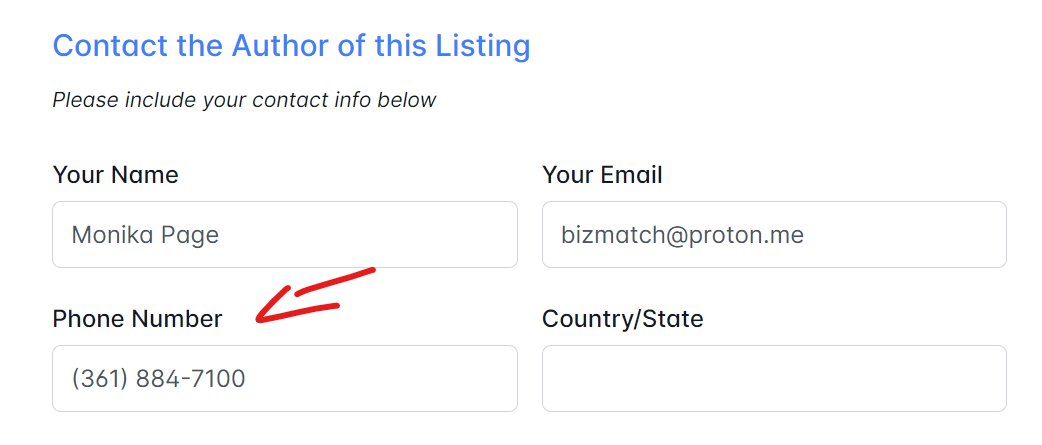Click the "Monika Page" placeholder text
1042x445 pixels.
(x=145, y=236)
